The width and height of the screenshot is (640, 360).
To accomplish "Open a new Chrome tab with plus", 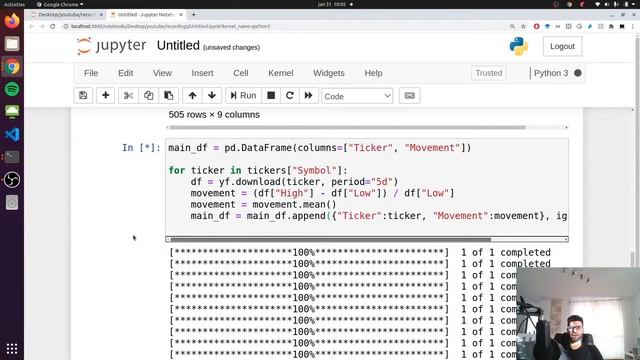I will 193,15.
